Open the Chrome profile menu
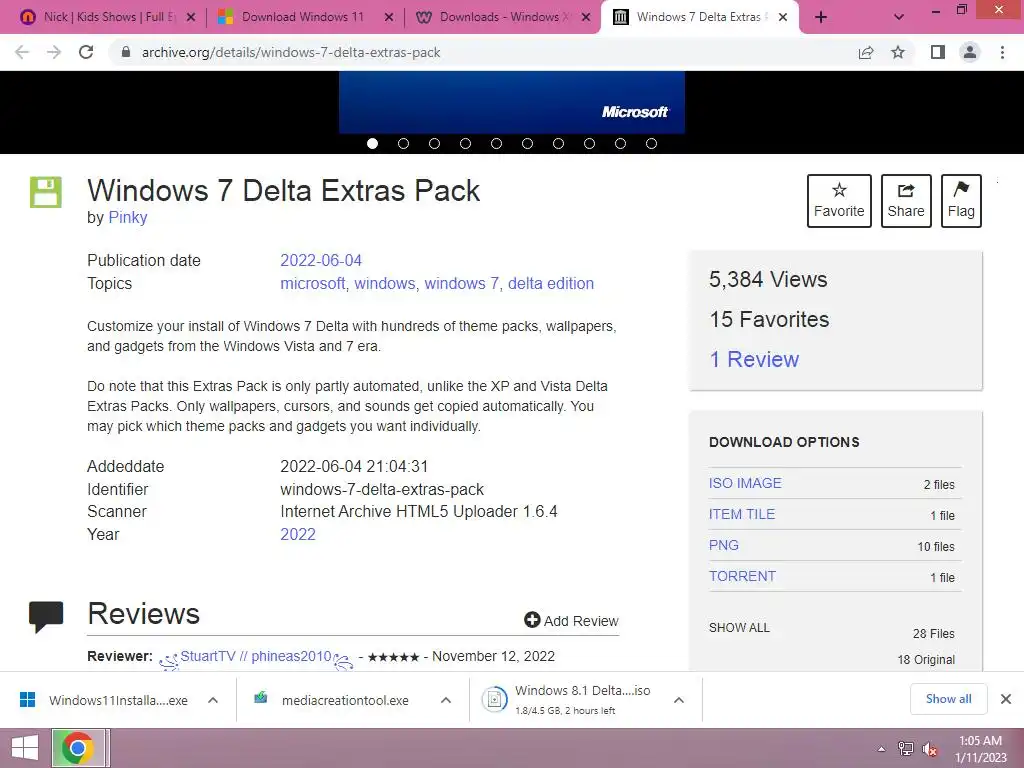 point(970,52)
